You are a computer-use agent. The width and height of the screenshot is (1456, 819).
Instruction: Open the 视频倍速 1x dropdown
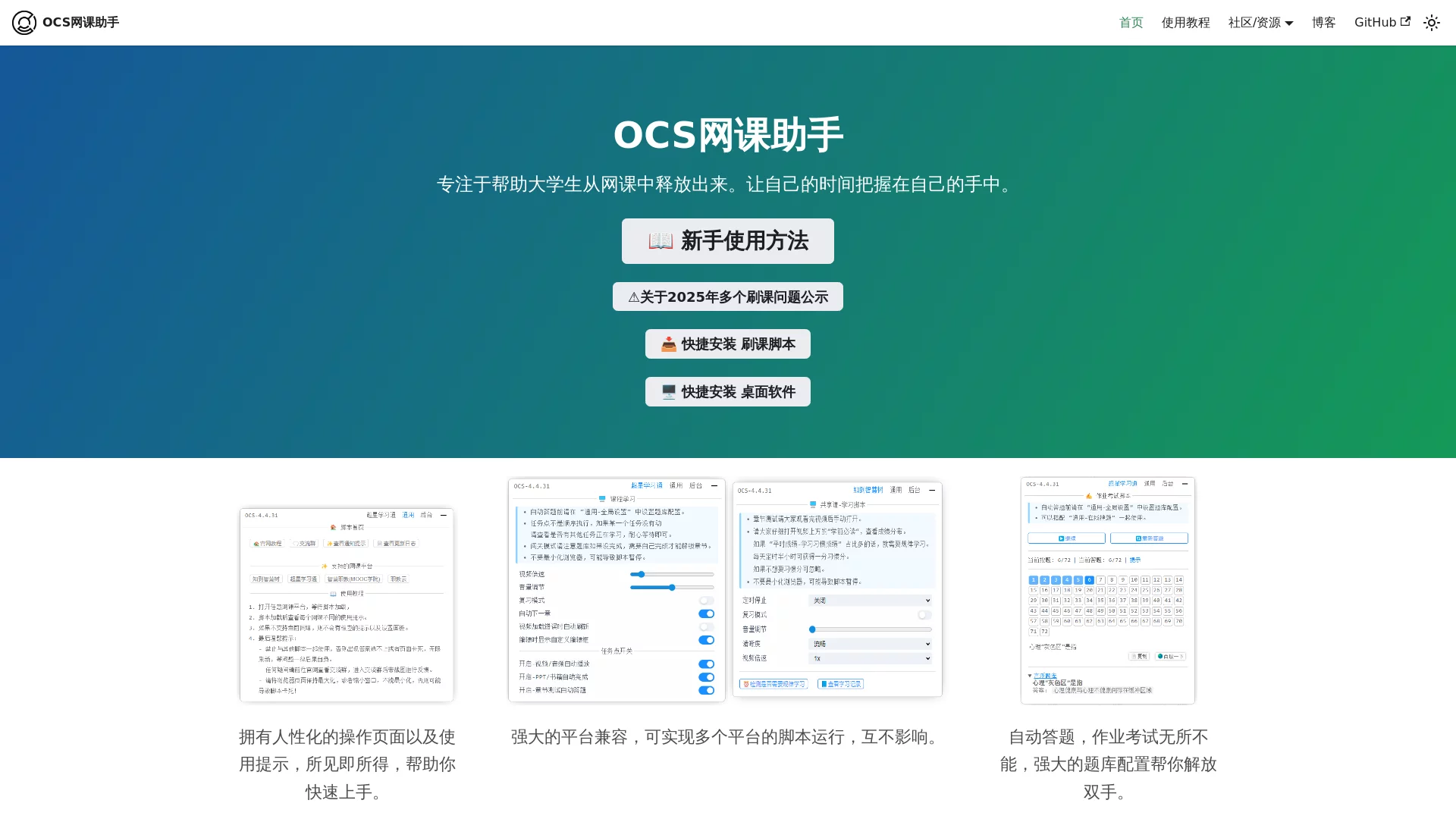tap(871, 658)
